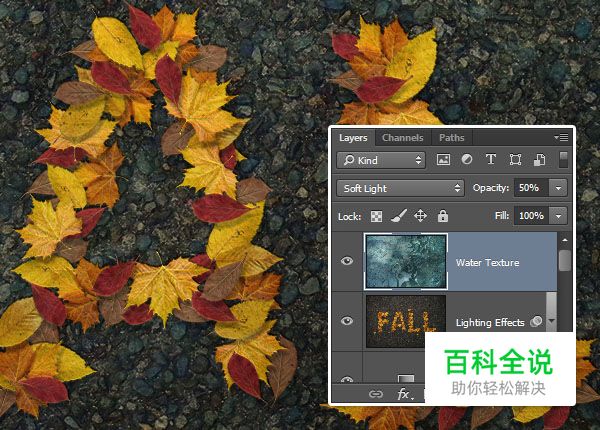The image size is (600, 430).
Task: Expand the Lighting Effects layer's effects arrow
Action: [551, 321]
